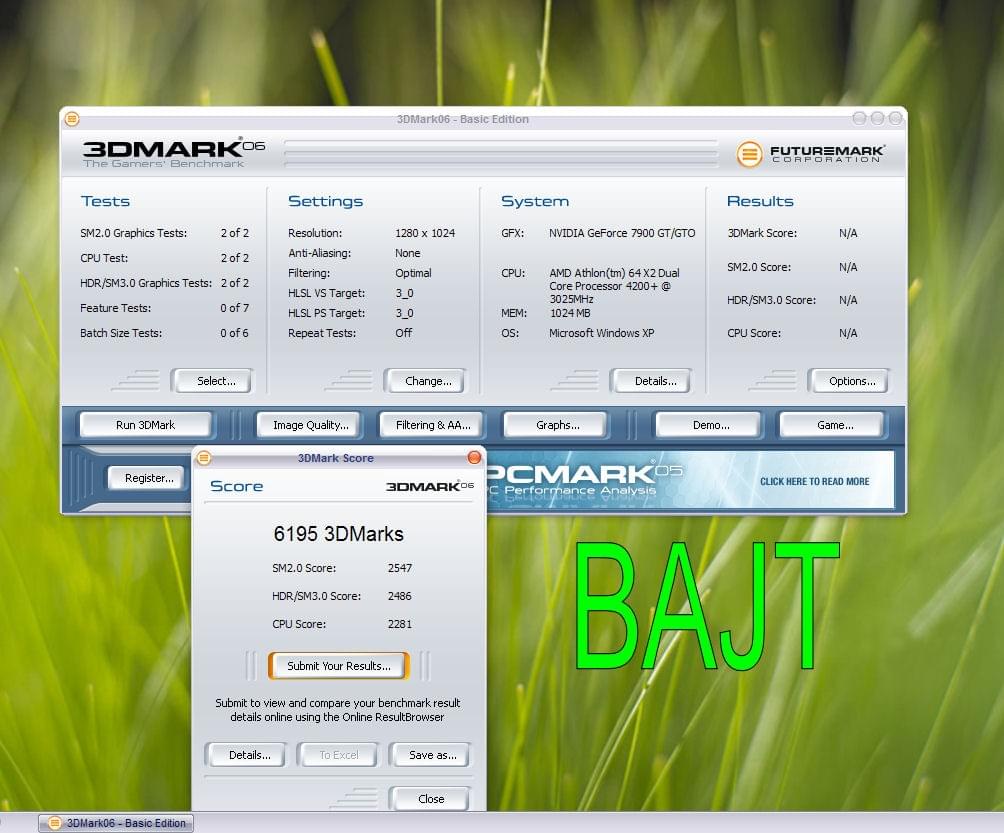Click the Batch Size Tests value '0 of 6'
1004x833 pixels.
234,333
